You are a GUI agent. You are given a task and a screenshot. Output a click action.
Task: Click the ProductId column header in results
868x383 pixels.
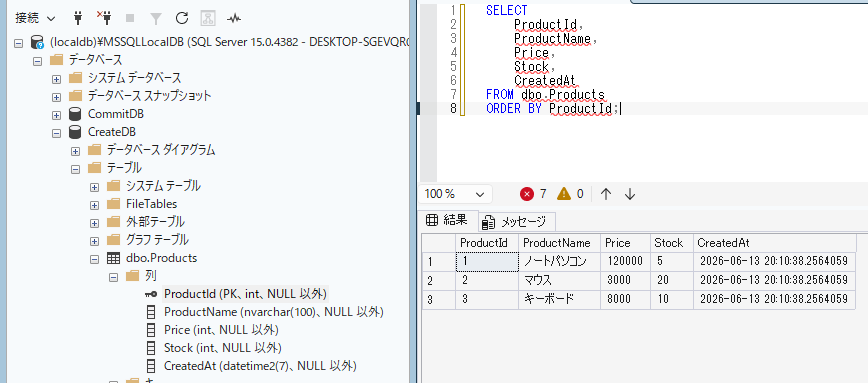pos(487,243)
